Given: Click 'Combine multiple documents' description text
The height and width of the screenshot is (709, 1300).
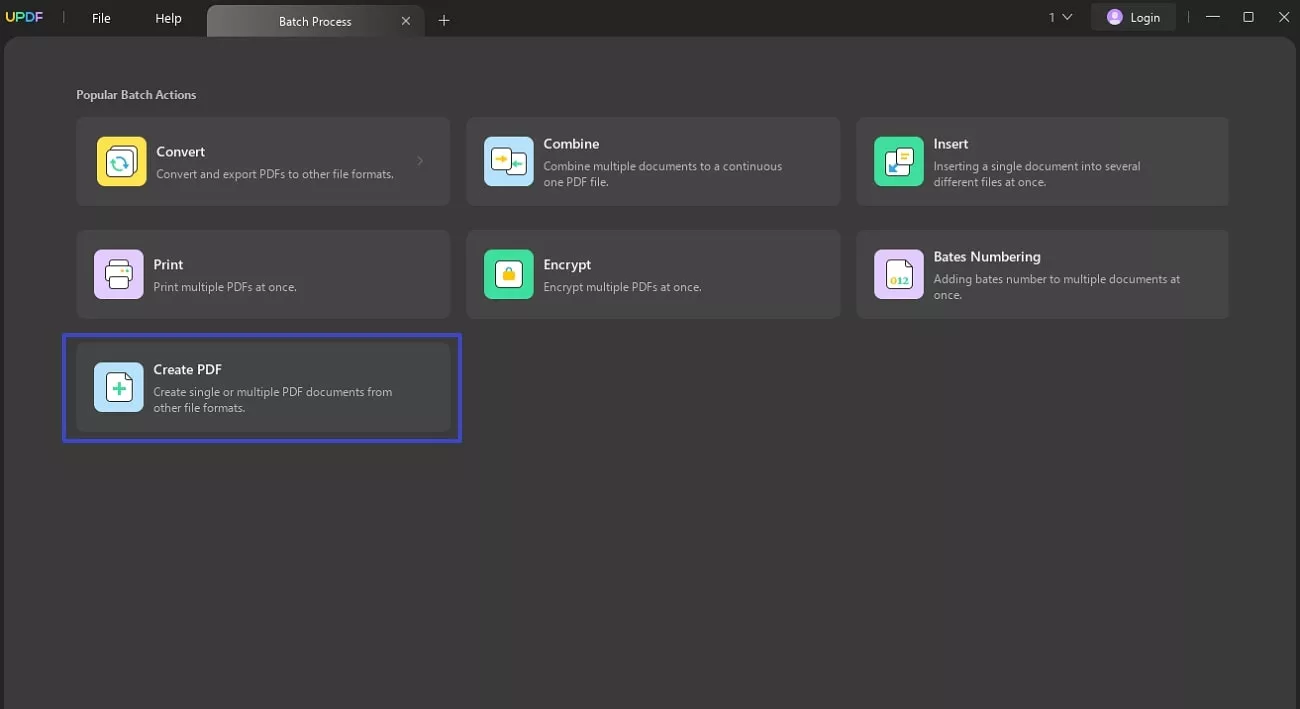Looking at the screenshot, I should point(662,174).
